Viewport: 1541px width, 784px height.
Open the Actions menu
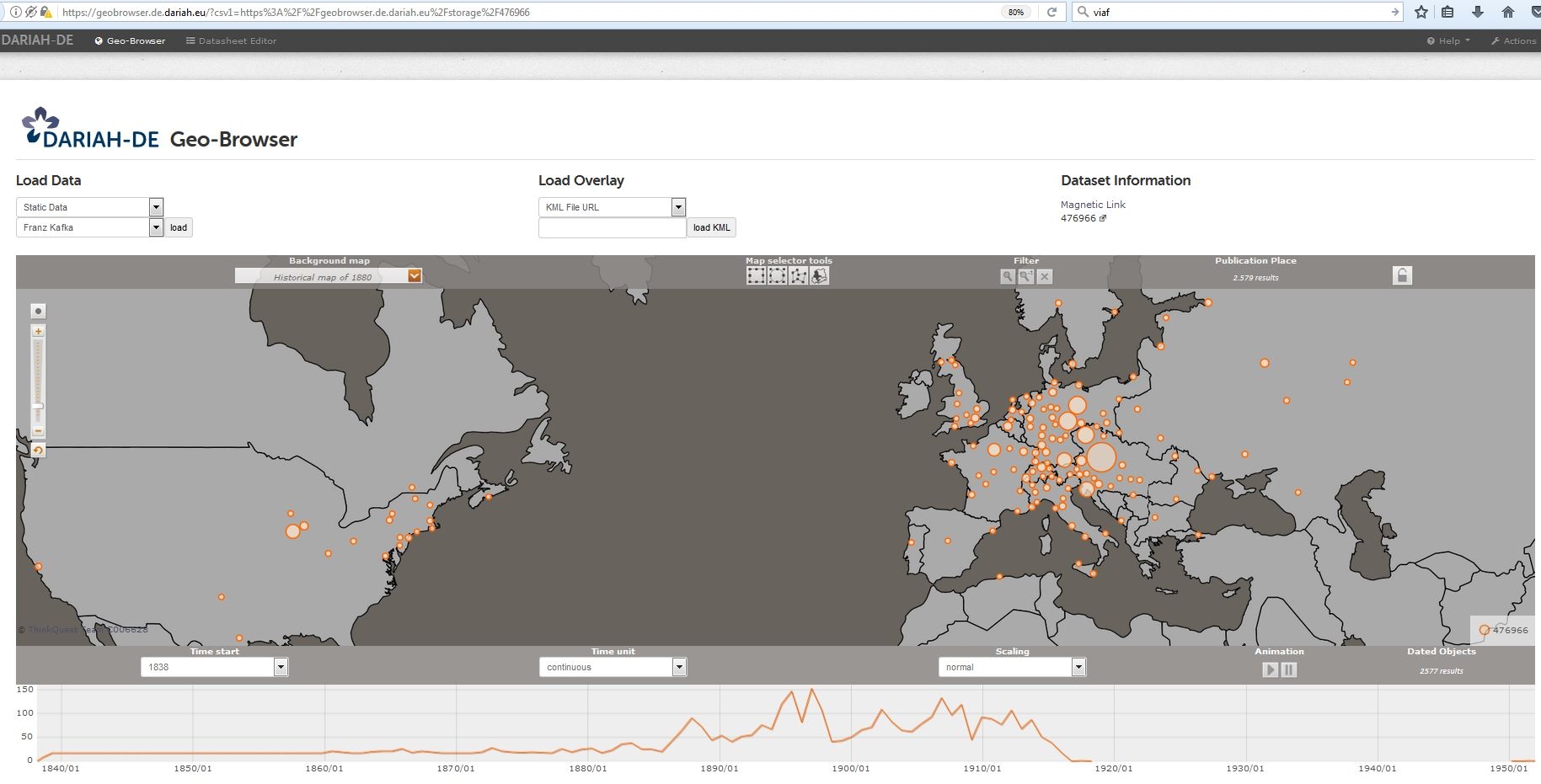tap(1513, 40)
